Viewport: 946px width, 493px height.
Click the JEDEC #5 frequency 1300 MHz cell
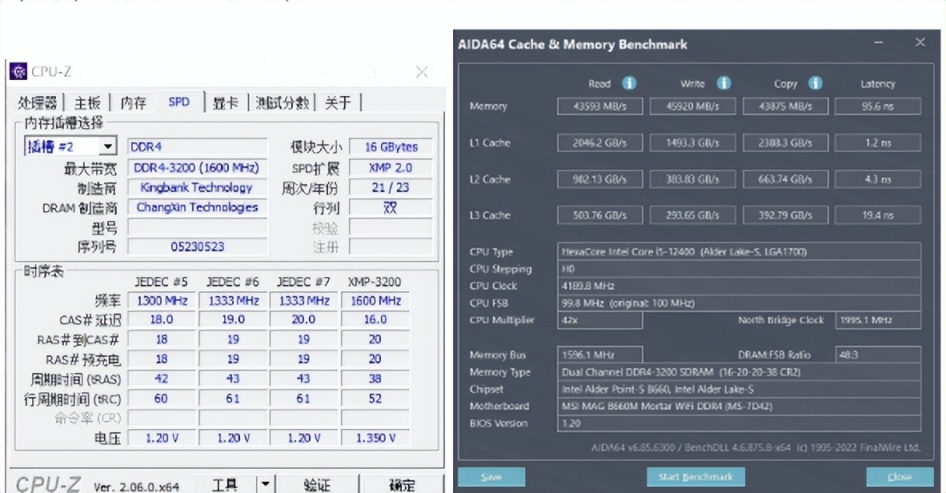tap(162, 301)
